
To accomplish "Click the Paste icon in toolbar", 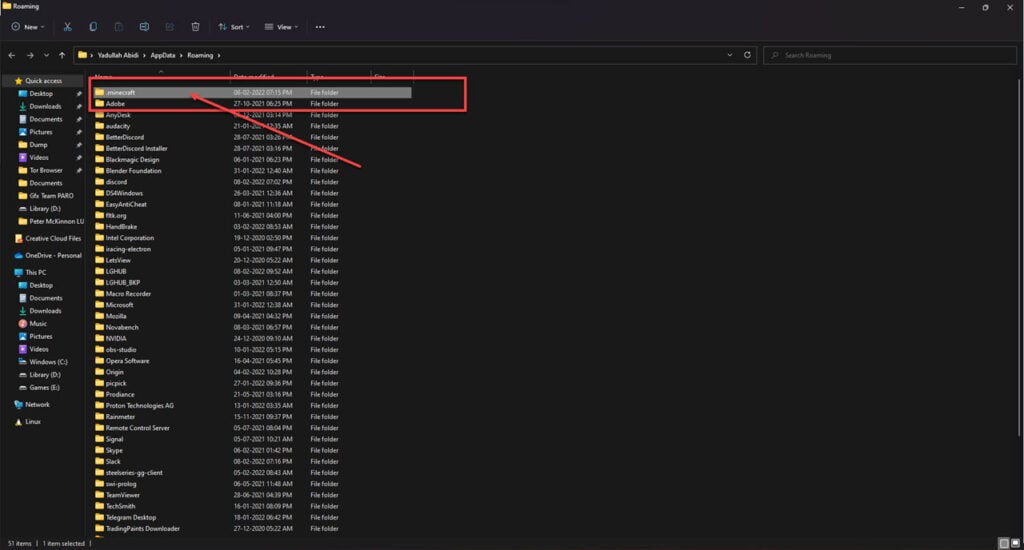I will point(118,27).
